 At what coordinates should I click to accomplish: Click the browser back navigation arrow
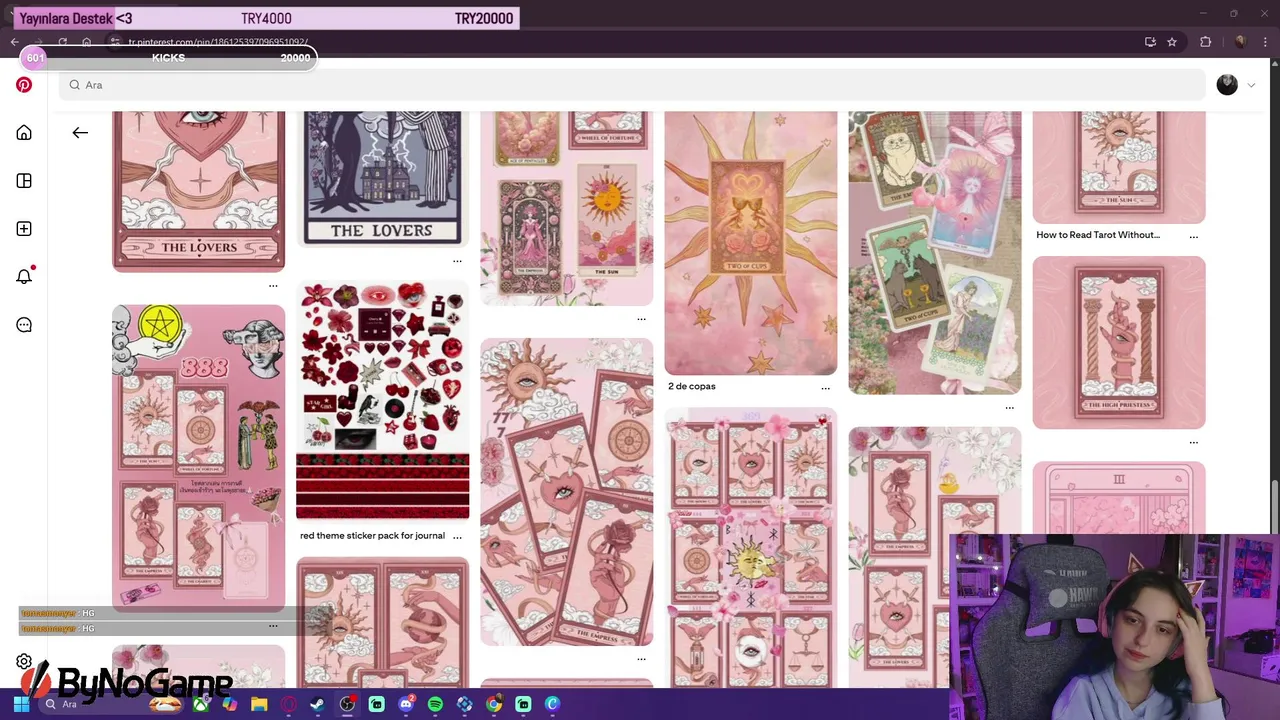(14, 42)
